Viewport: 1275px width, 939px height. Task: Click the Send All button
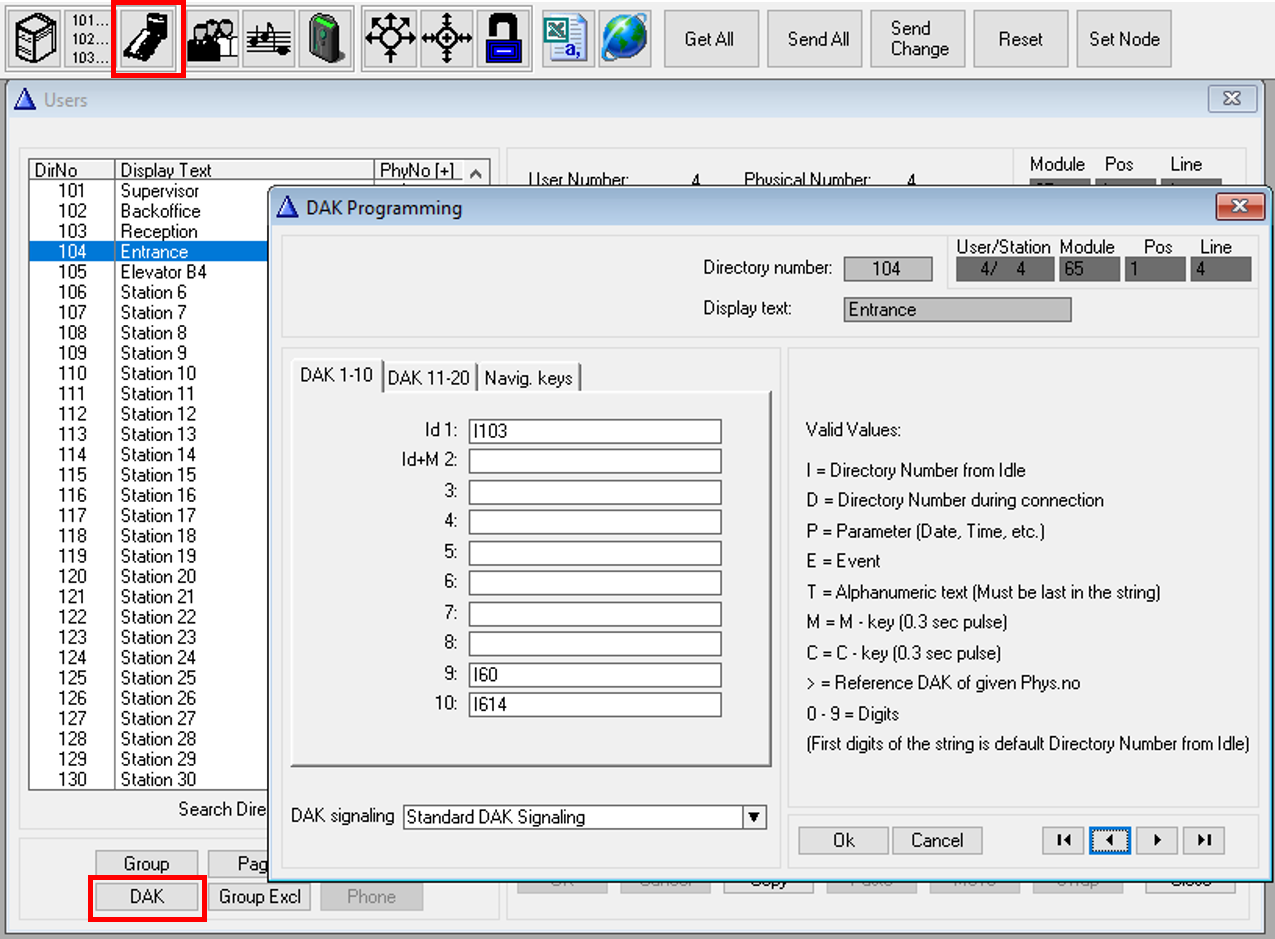(x=818, y=39)
